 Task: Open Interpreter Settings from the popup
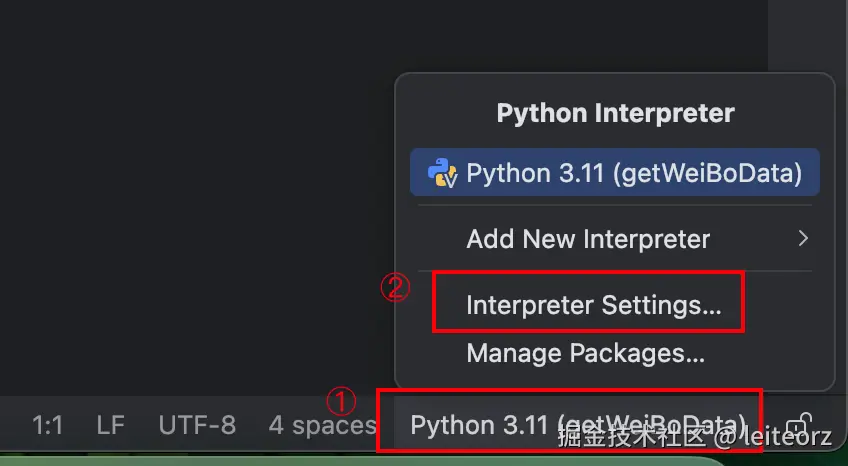593,305
